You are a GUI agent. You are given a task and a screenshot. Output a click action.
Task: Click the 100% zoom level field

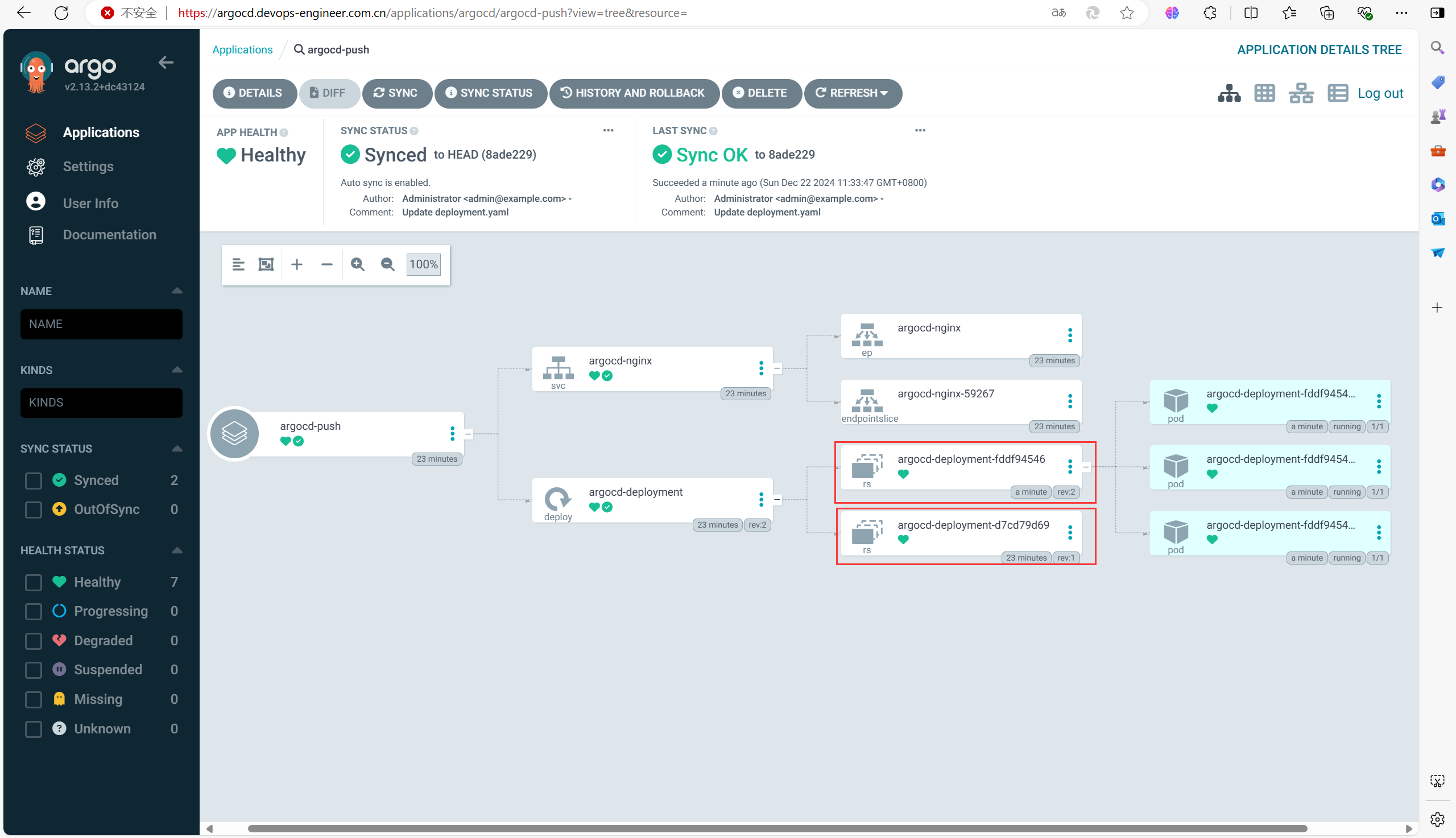pyautogui.click(x=423, y=265)
